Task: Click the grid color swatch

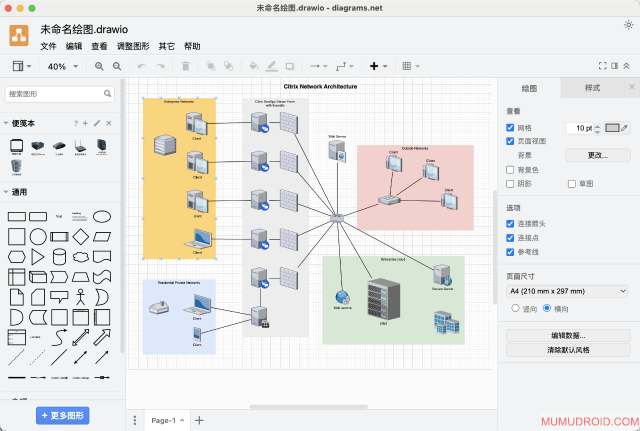Action: tap(616, 128)
